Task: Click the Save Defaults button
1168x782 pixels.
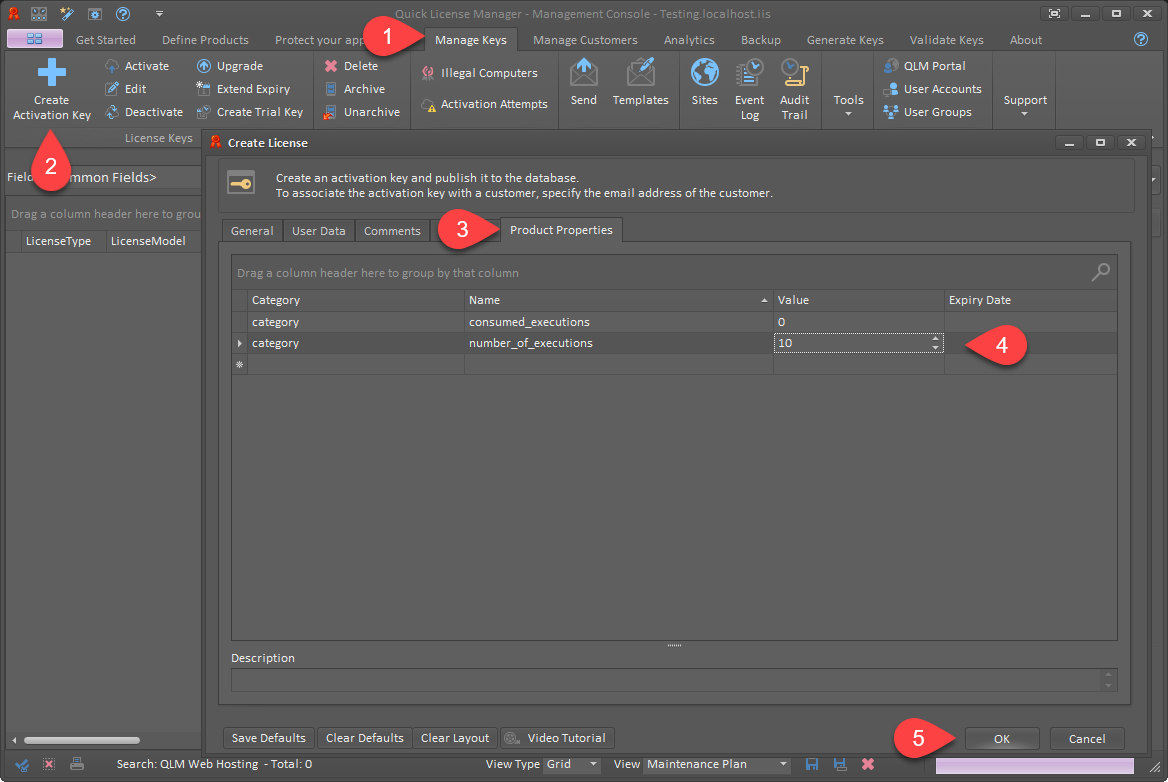Action: [268, 738]
